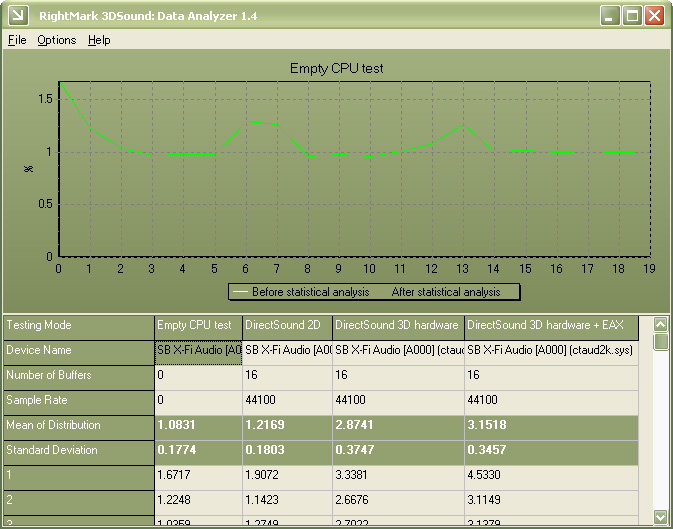Select the DirectSound 3D hardware column header
Viewport: 673px width, 529px height.
tap(398, 325)
